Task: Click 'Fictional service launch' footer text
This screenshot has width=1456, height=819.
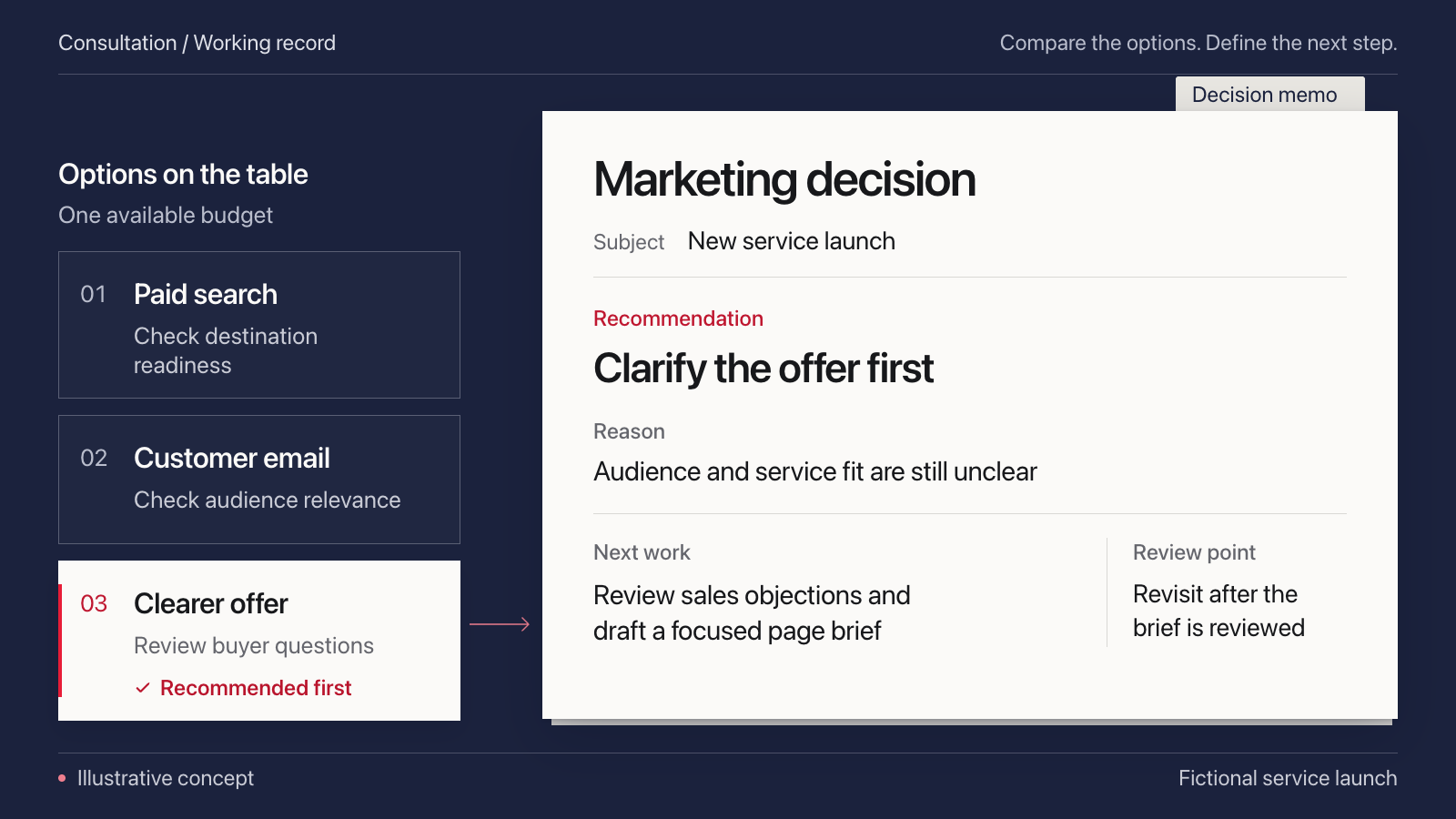Action: pyautogui.click(x=1288, y=778)
